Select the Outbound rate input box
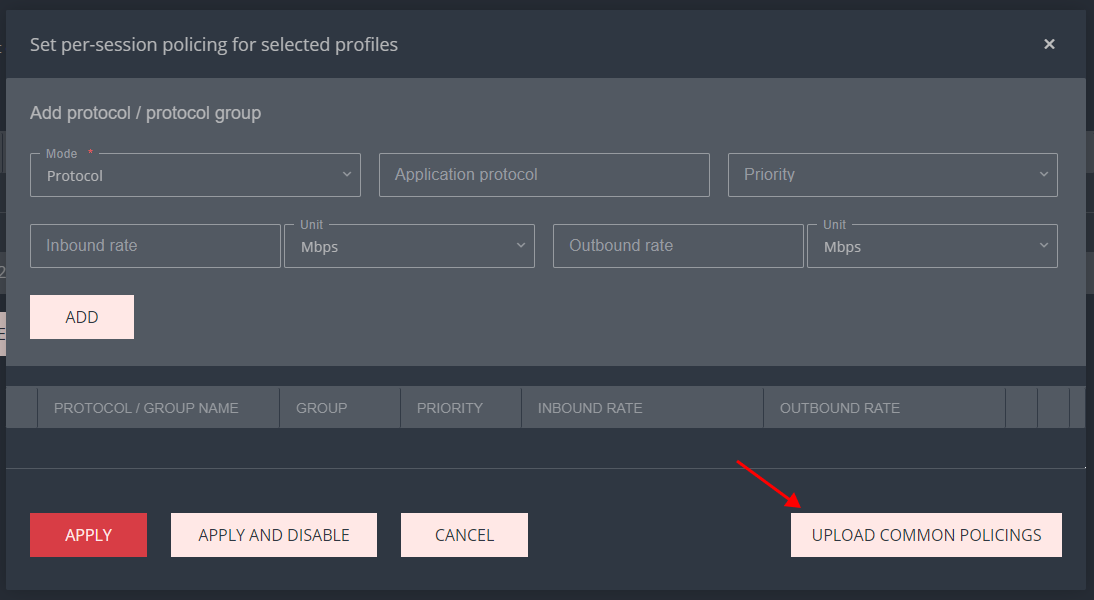This screenshot has width=1094, height=600. pyautogui.click(x=677, y=246)
